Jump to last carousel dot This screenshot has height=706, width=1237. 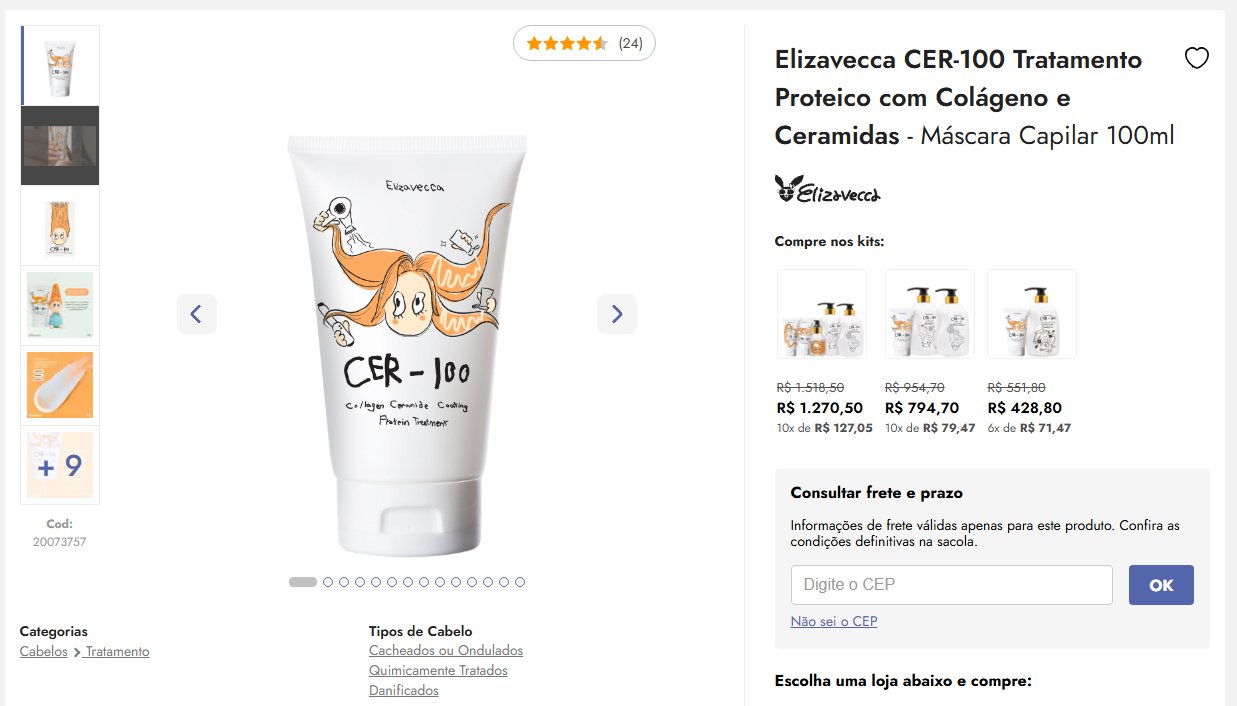tap(520, 582)
